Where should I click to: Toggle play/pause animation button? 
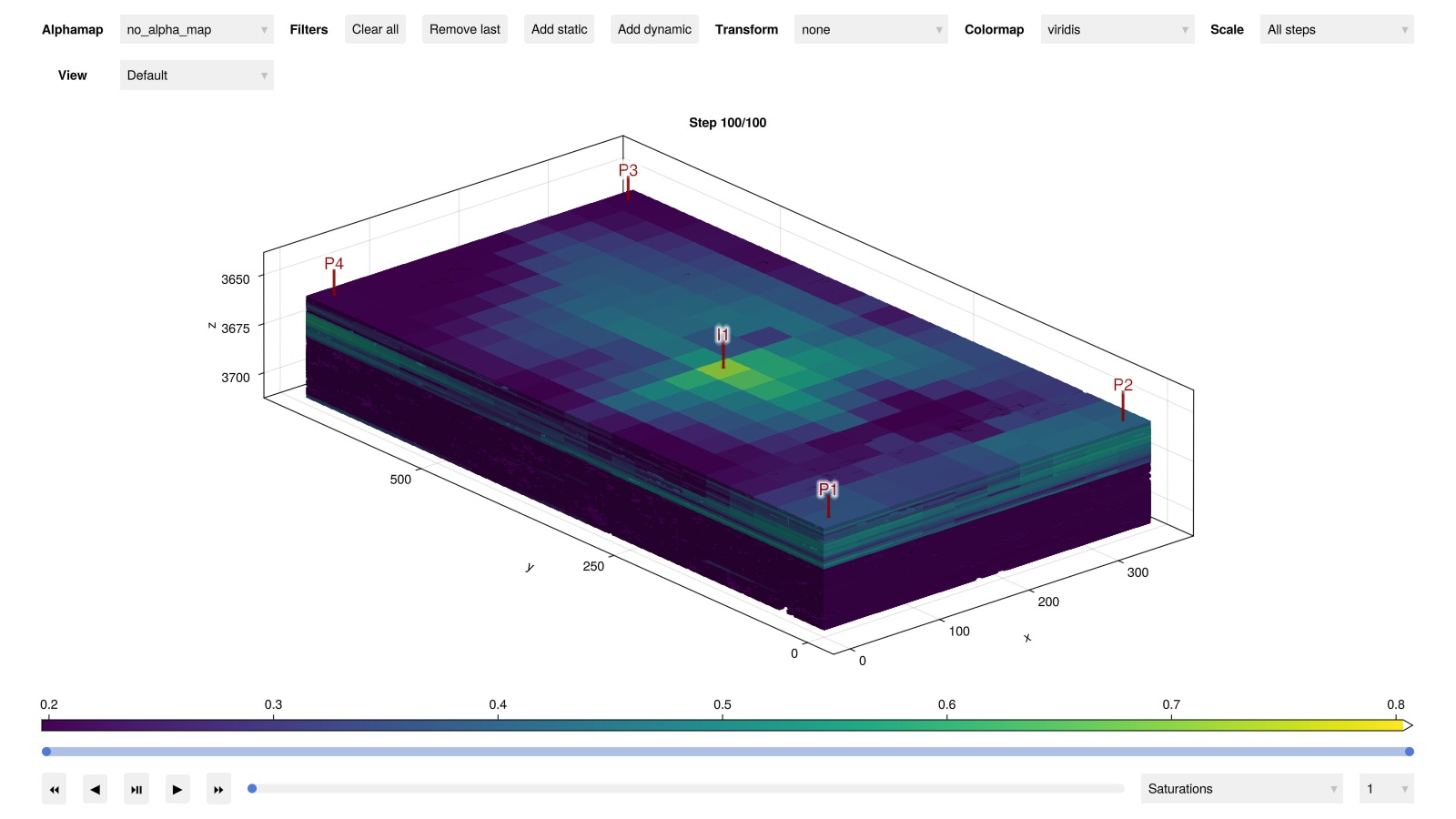(x=136, y=789)
